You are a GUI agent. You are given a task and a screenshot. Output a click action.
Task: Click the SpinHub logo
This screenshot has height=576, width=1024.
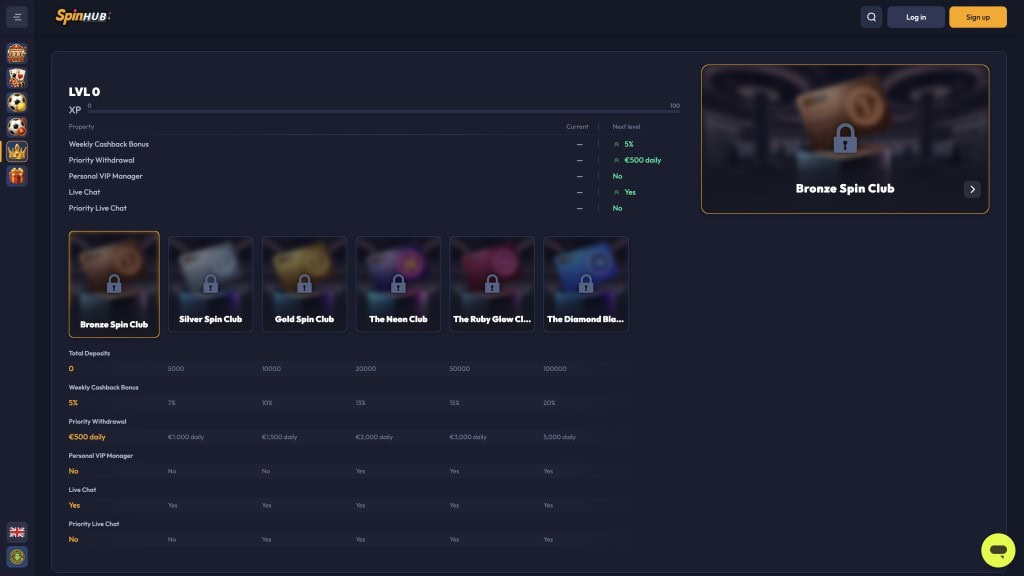click(83, 16)
